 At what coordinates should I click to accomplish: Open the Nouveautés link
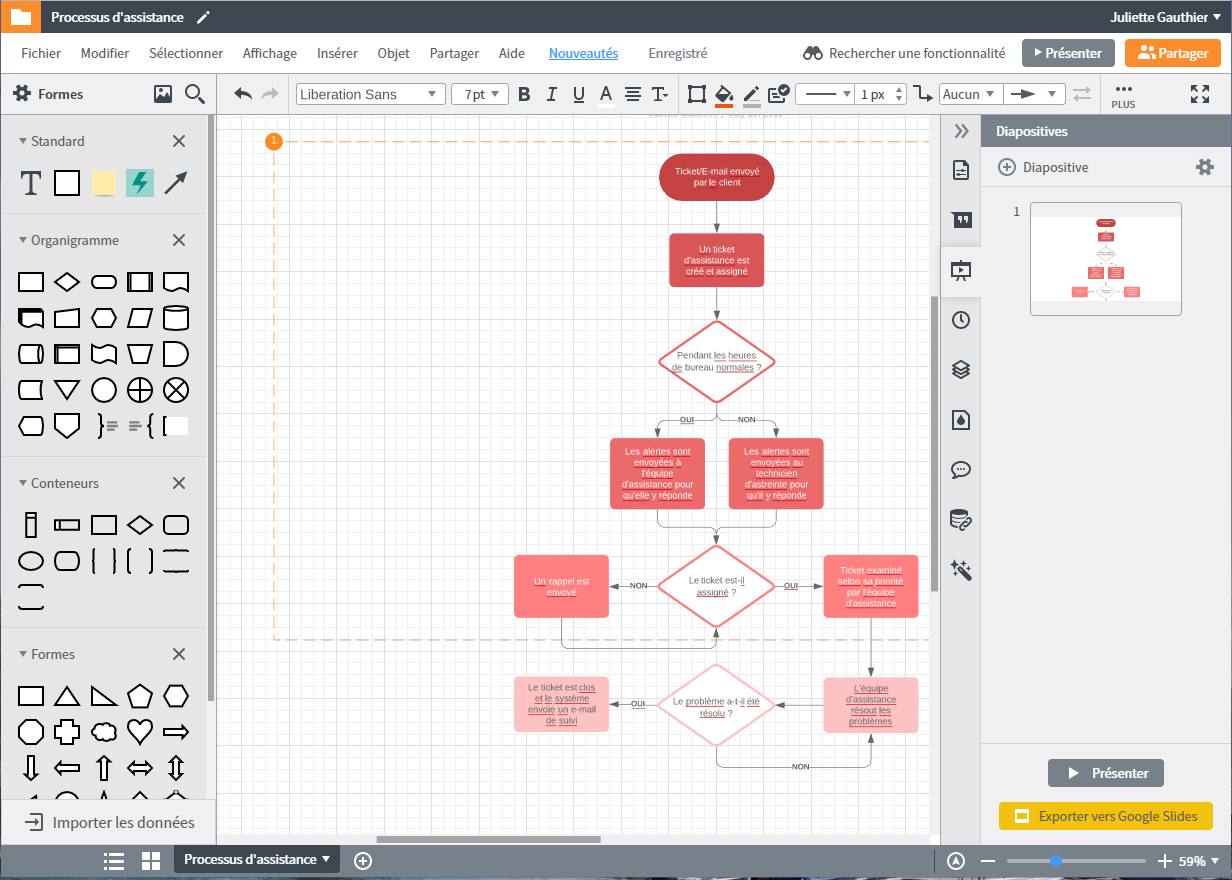pyautogui.click(x=583, y=53)
